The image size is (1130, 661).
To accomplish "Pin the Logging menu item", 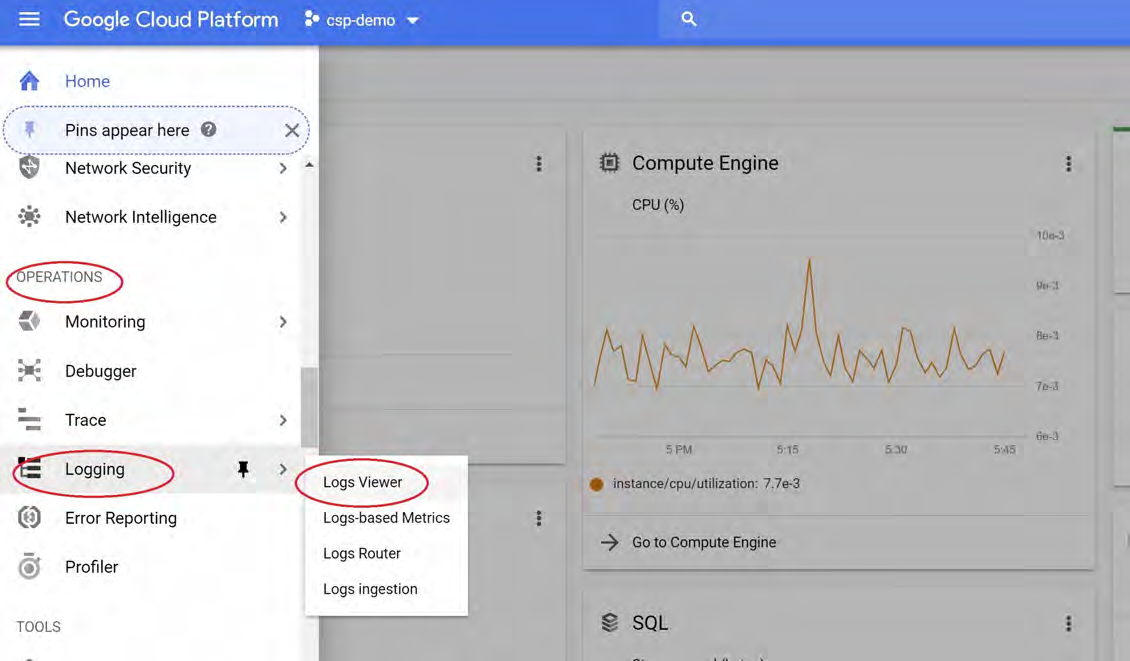I will point(244,469).
